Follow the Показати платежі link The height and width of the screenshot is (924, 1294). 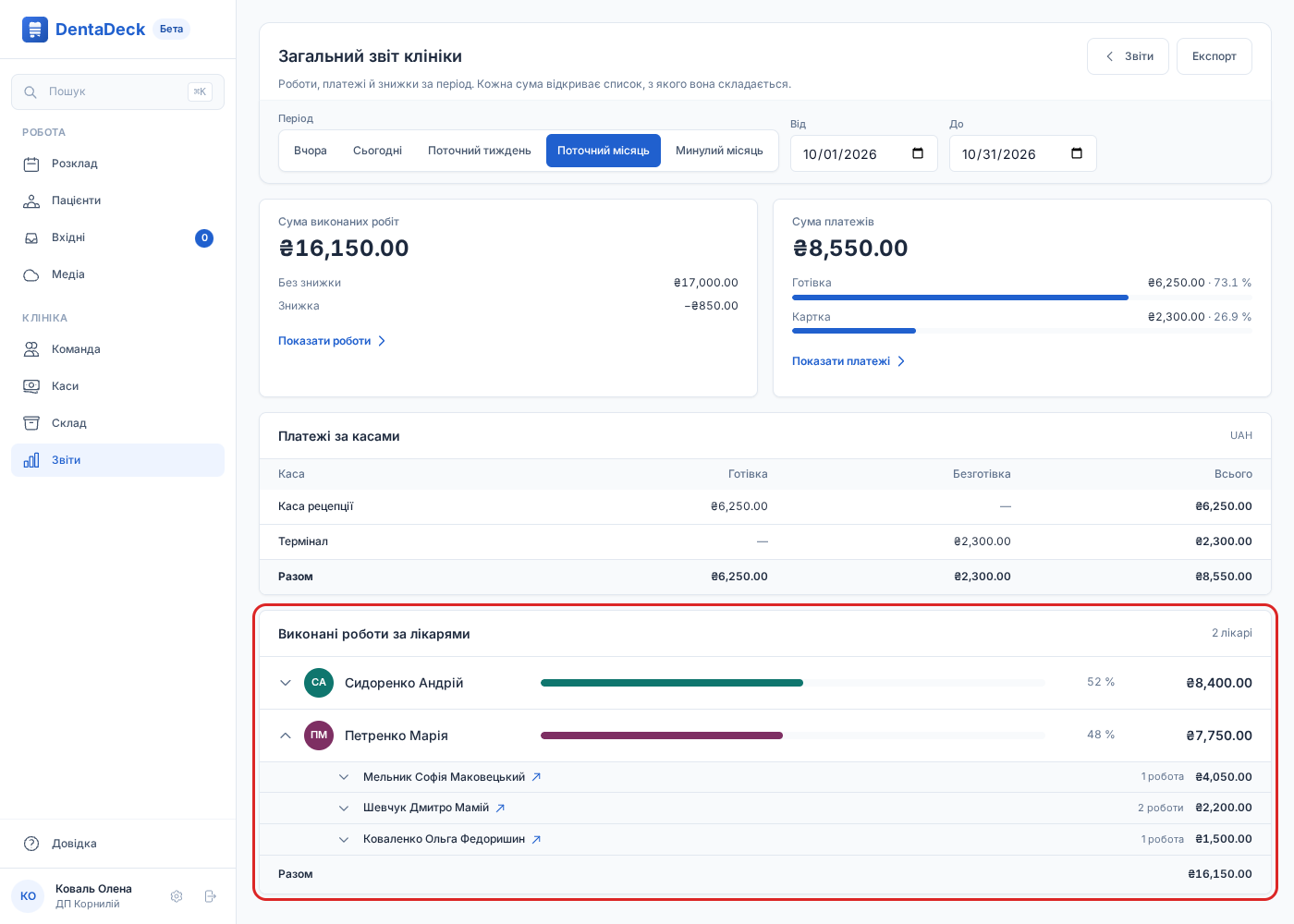click(x=848, y=361)
